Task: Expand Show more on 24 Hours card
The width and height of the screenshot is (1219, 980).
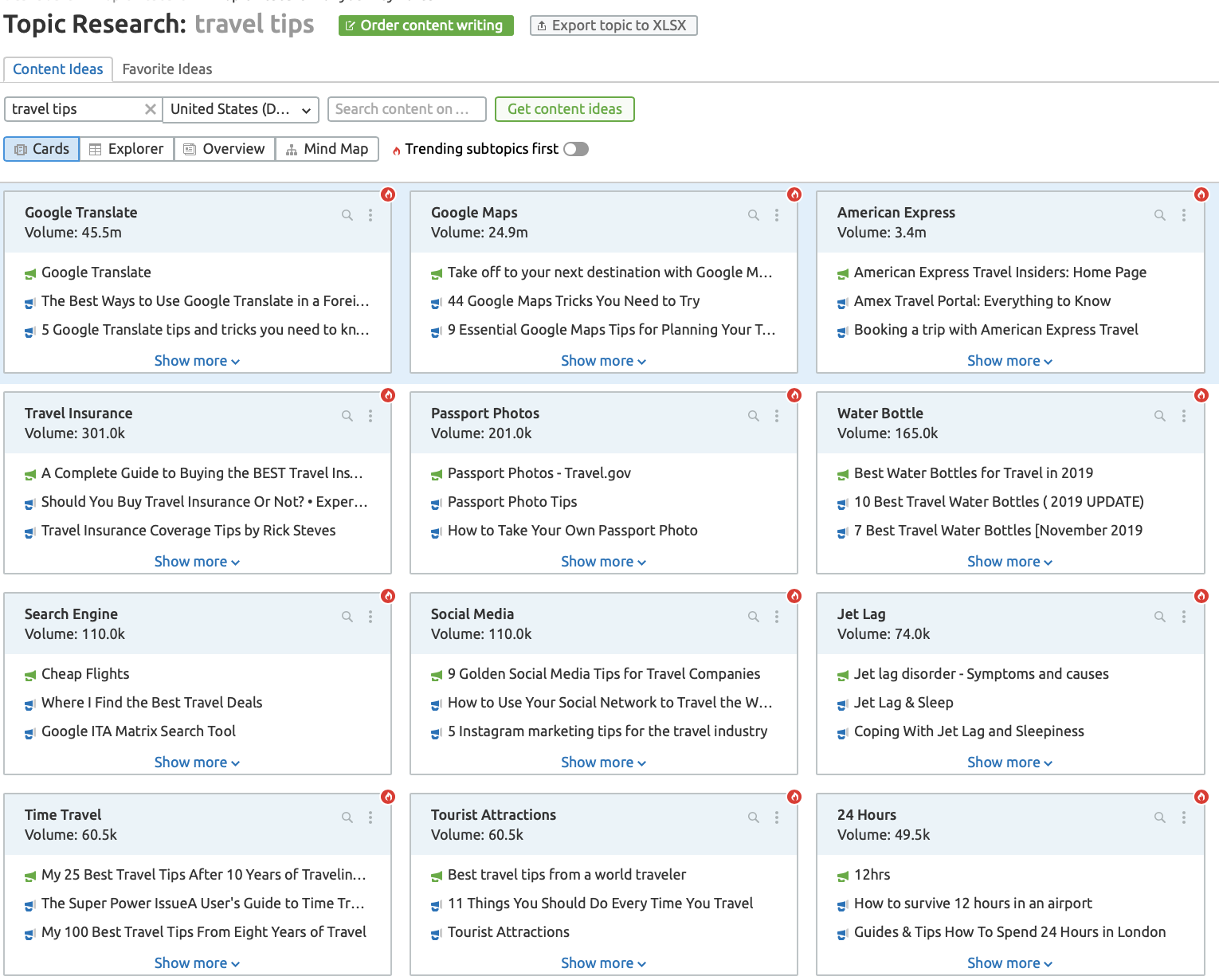Action: coord(1009,963)
